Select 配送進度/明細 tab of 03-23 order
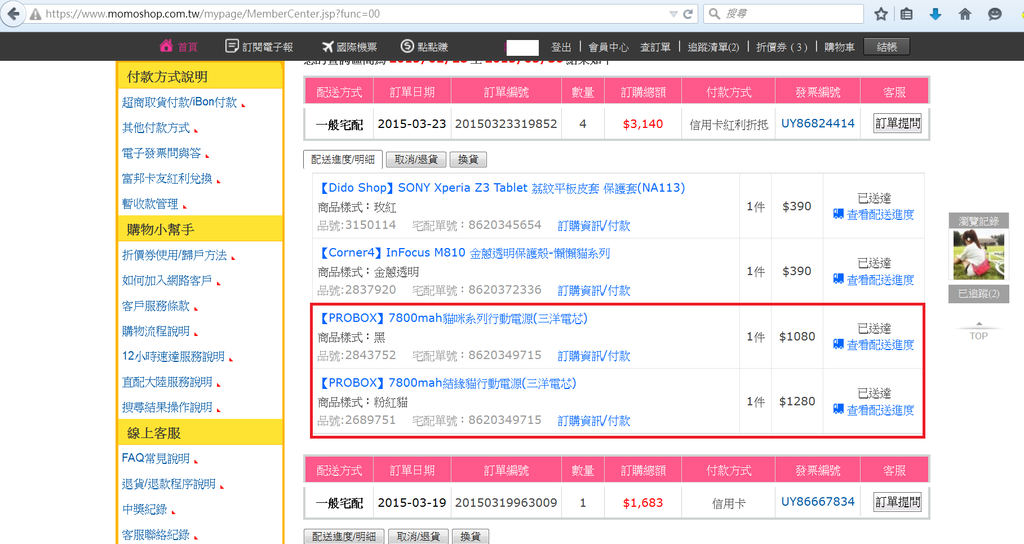 coord(343,159)
